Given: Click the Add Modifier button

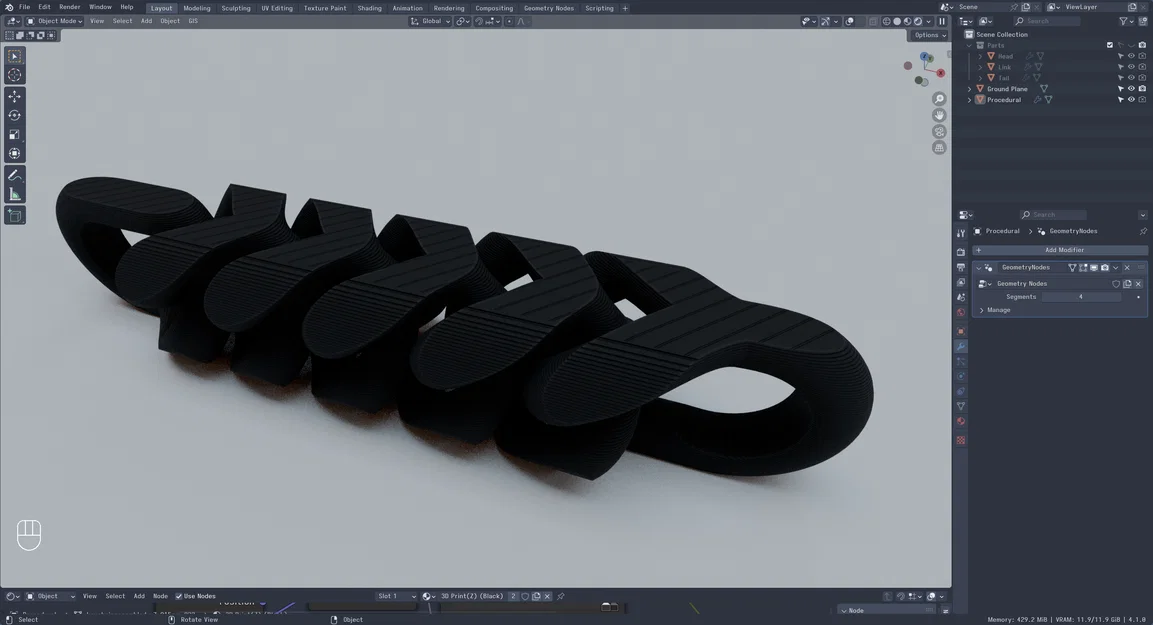Looking at the screenshot, I should coord(1062,249).
